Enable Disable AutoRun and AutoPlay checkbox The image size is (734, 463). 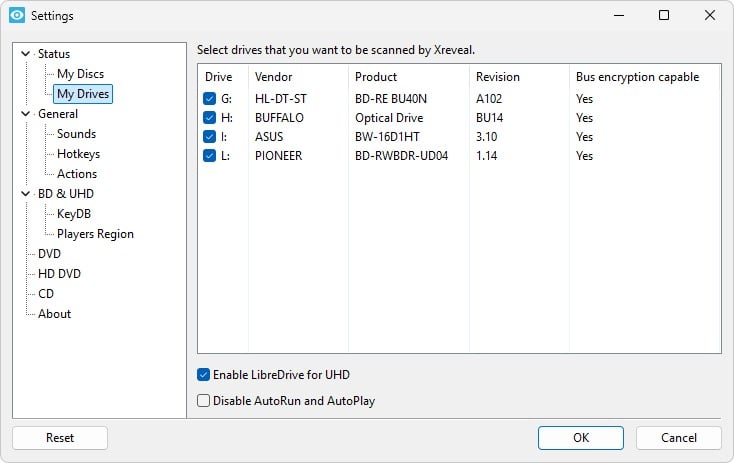tap(203, 401)
